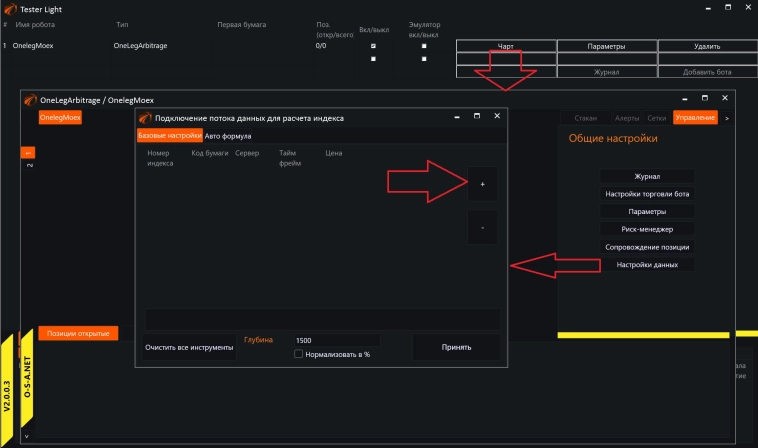Toggle OnelegMoex robot Вкл/выкл checkbox
Viewport: 758px width, 448px height.
coord(373,46)
